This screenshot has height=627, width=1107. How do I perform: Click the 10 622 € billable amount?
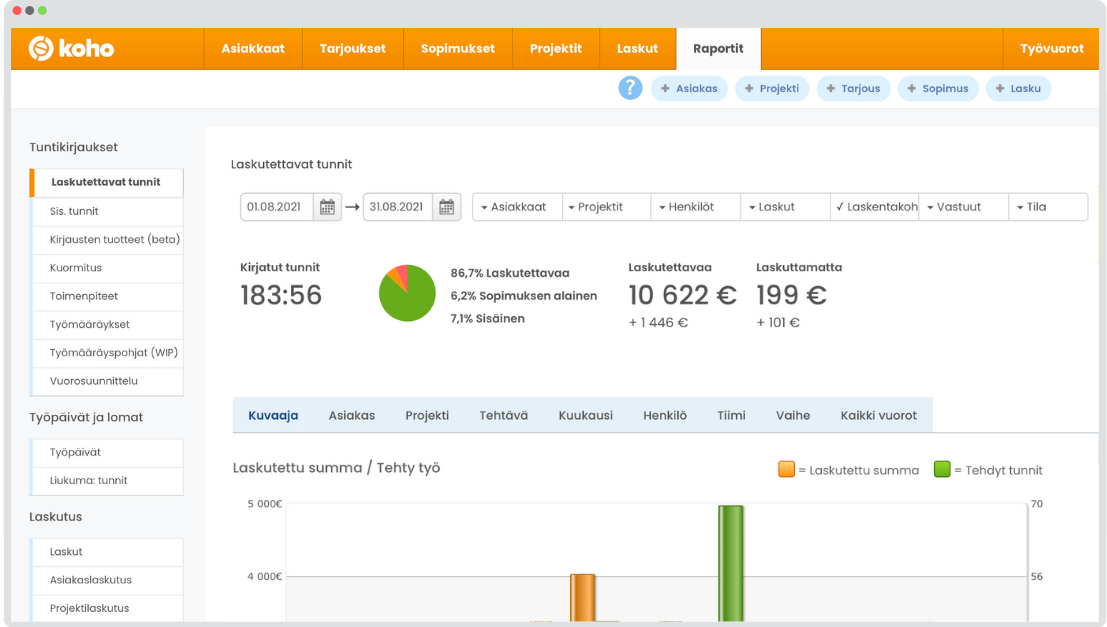coord(683,295)
